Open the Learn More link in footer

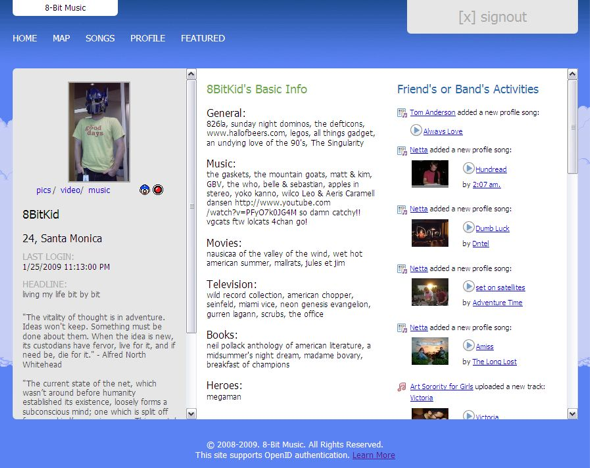[x=374, y=455]
